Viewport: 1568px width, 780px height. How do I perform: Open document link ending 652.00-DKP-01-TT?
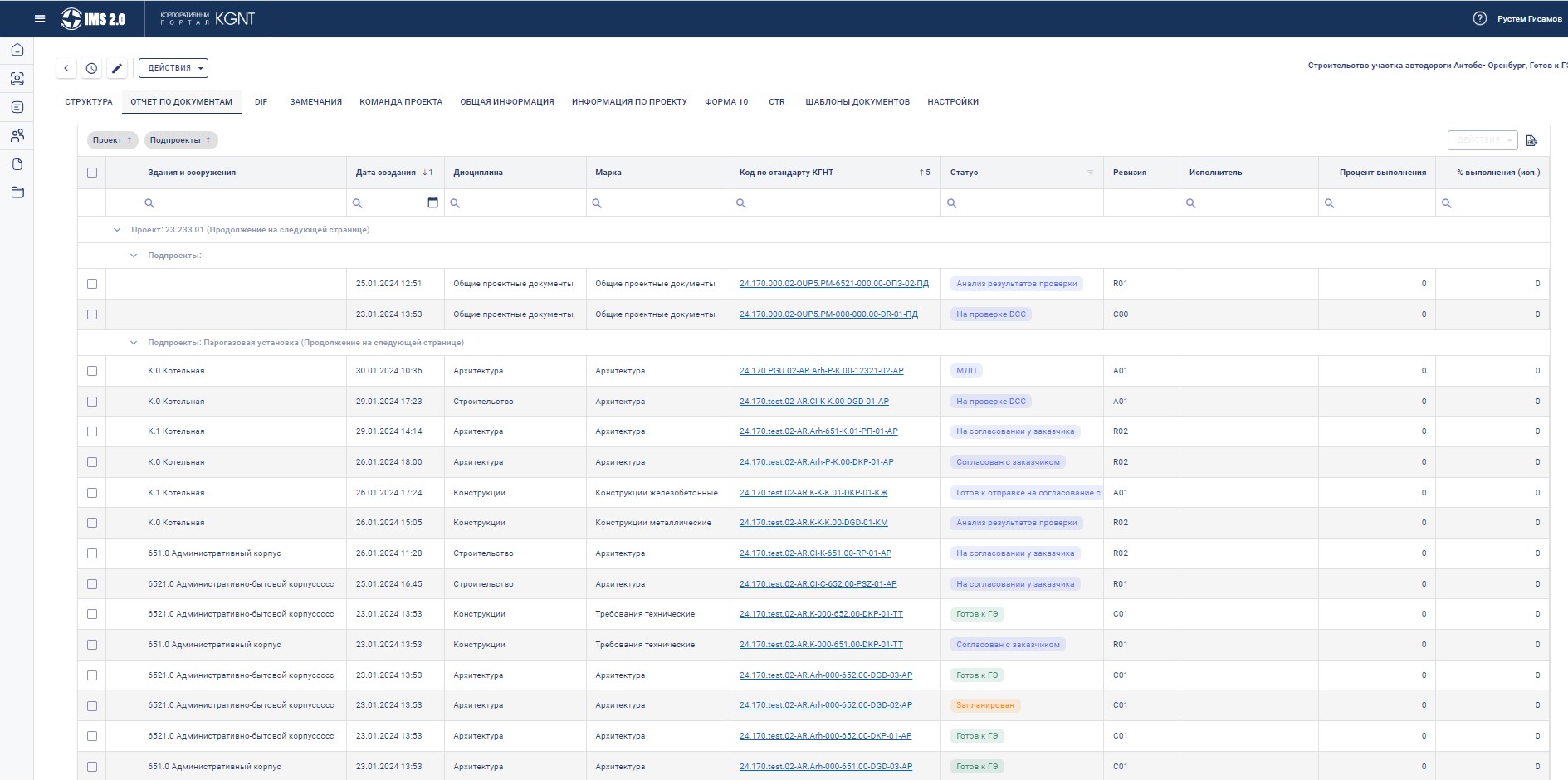click(x=821, y=614)
